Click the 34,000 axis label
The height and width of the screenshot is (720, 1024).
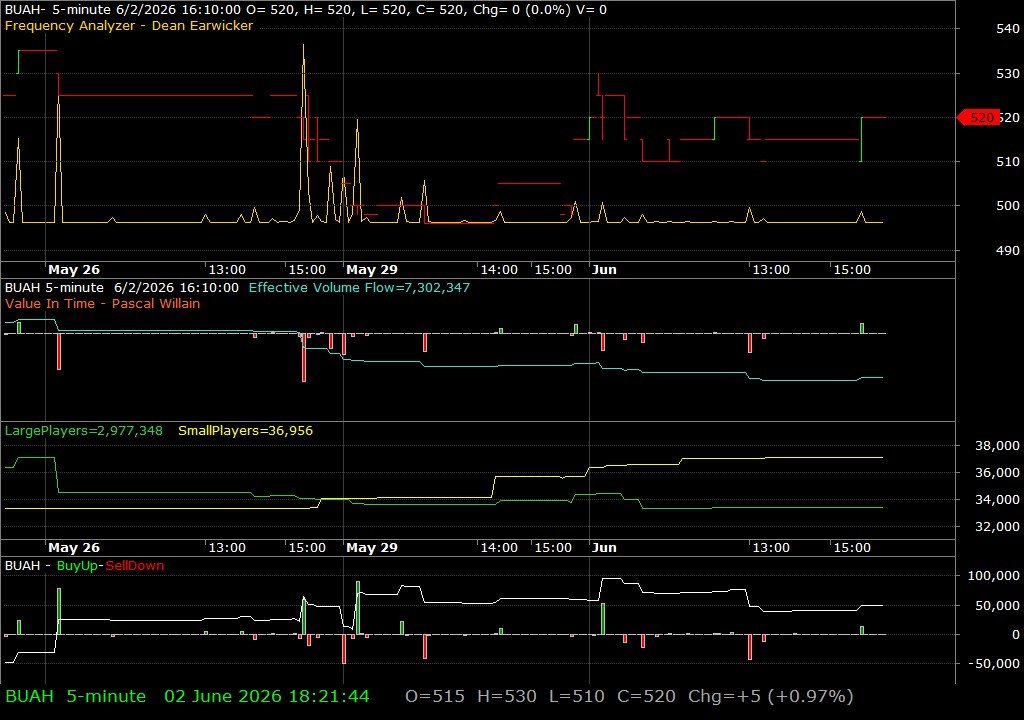tap(997, 499)
